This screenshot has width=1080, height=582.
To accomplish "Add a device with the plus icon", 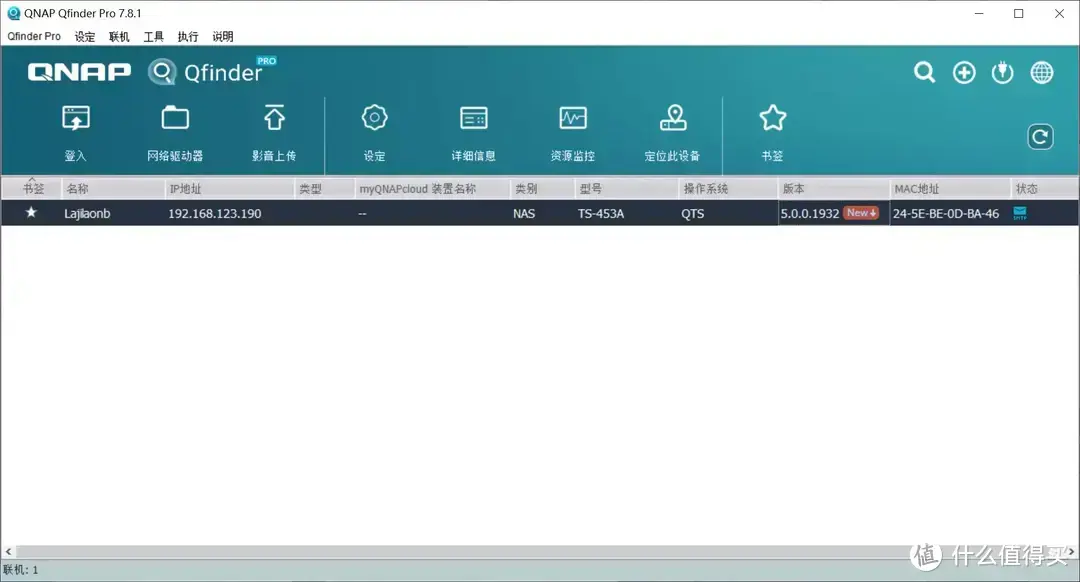I will tap(963, 72).
